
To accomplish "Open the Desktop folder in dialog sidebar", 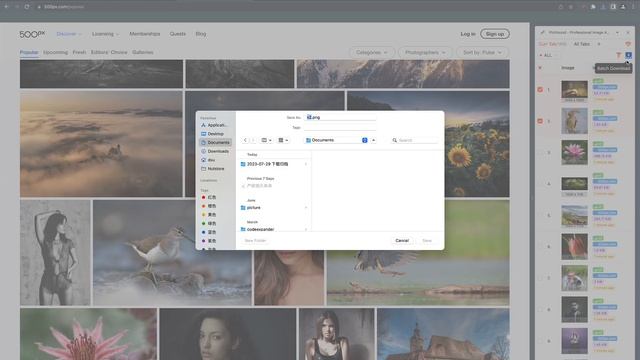I will tap(215, 134).
